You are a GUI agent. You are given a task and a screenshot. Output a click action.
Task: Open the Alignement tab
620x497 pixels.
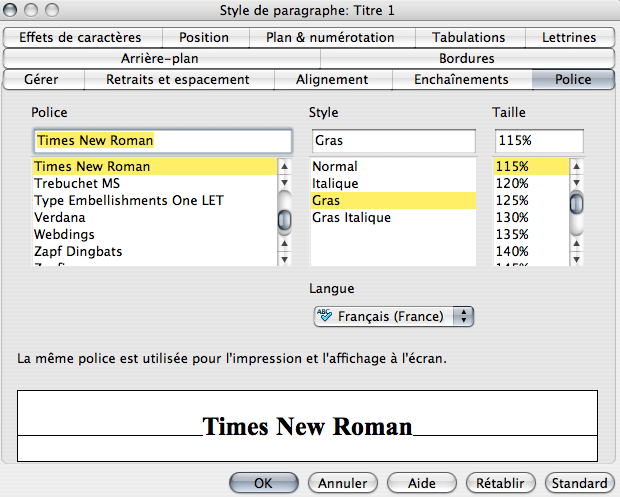click(x=333, y=79)
